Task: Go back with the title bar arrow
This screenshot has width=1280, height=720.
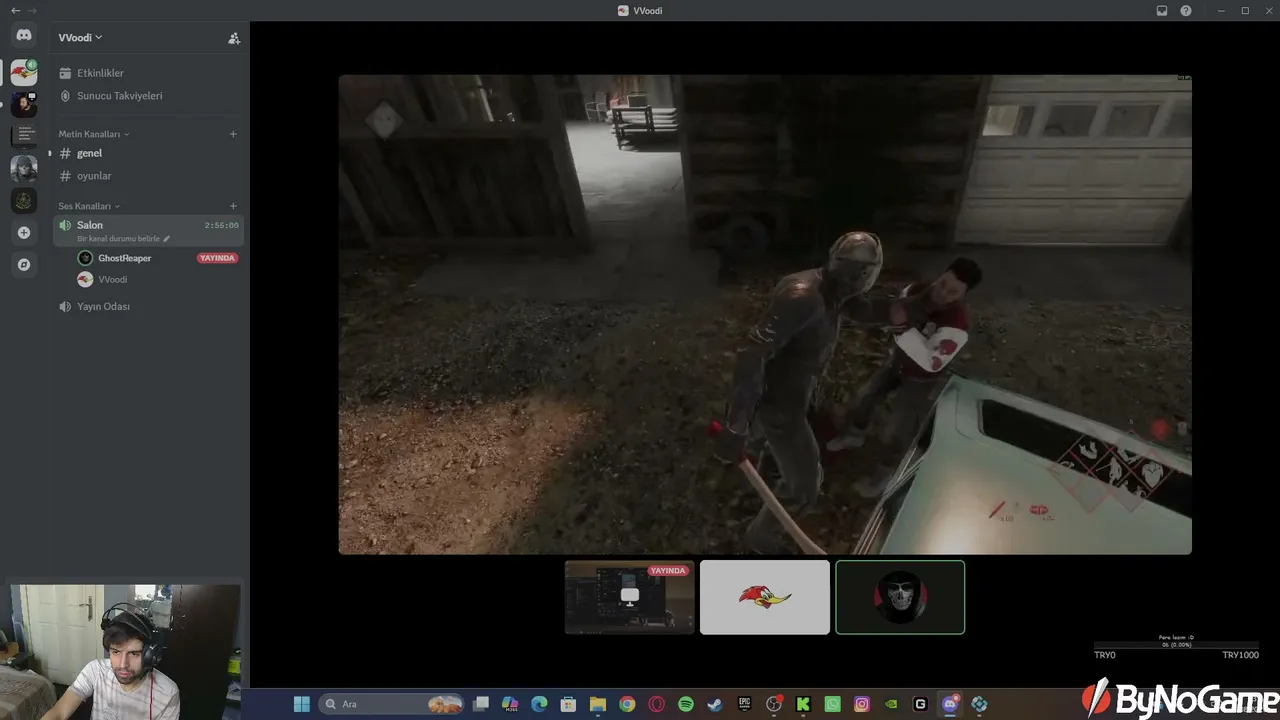Action: coord(15,11)
